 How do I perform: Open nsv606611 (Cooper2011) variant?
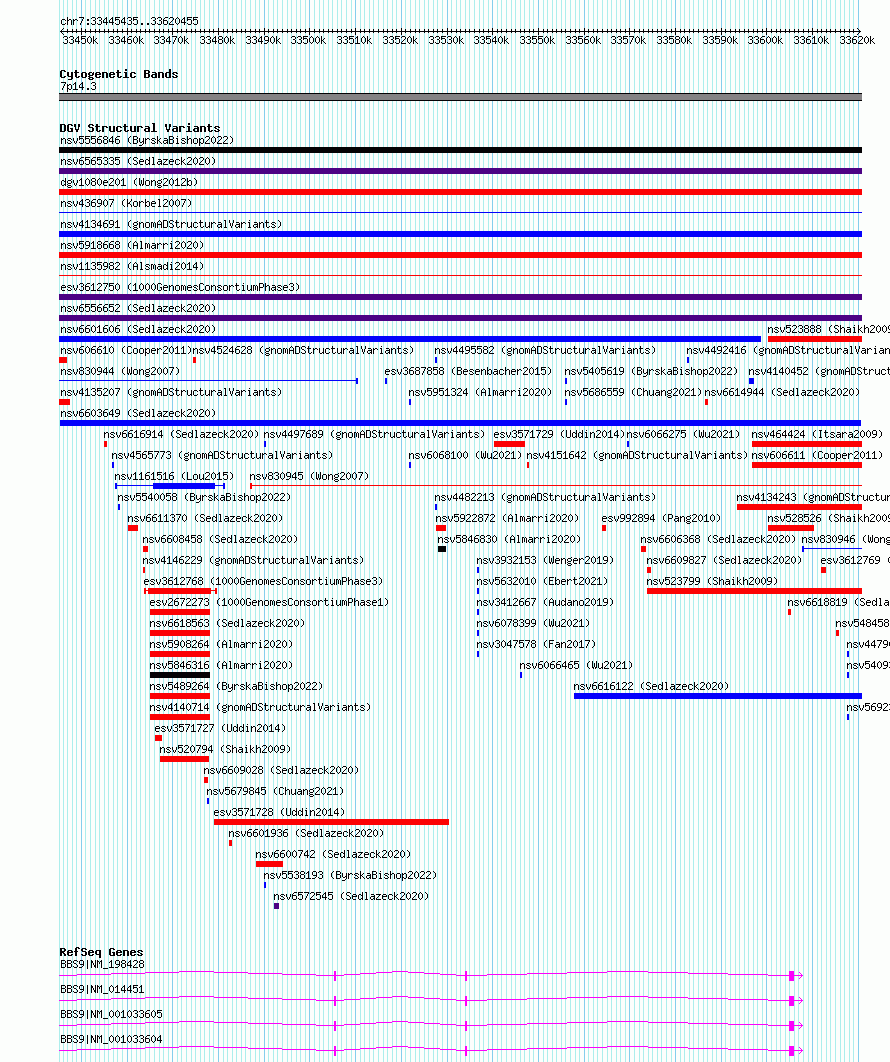pyautogui.click(x=818, y=455)
